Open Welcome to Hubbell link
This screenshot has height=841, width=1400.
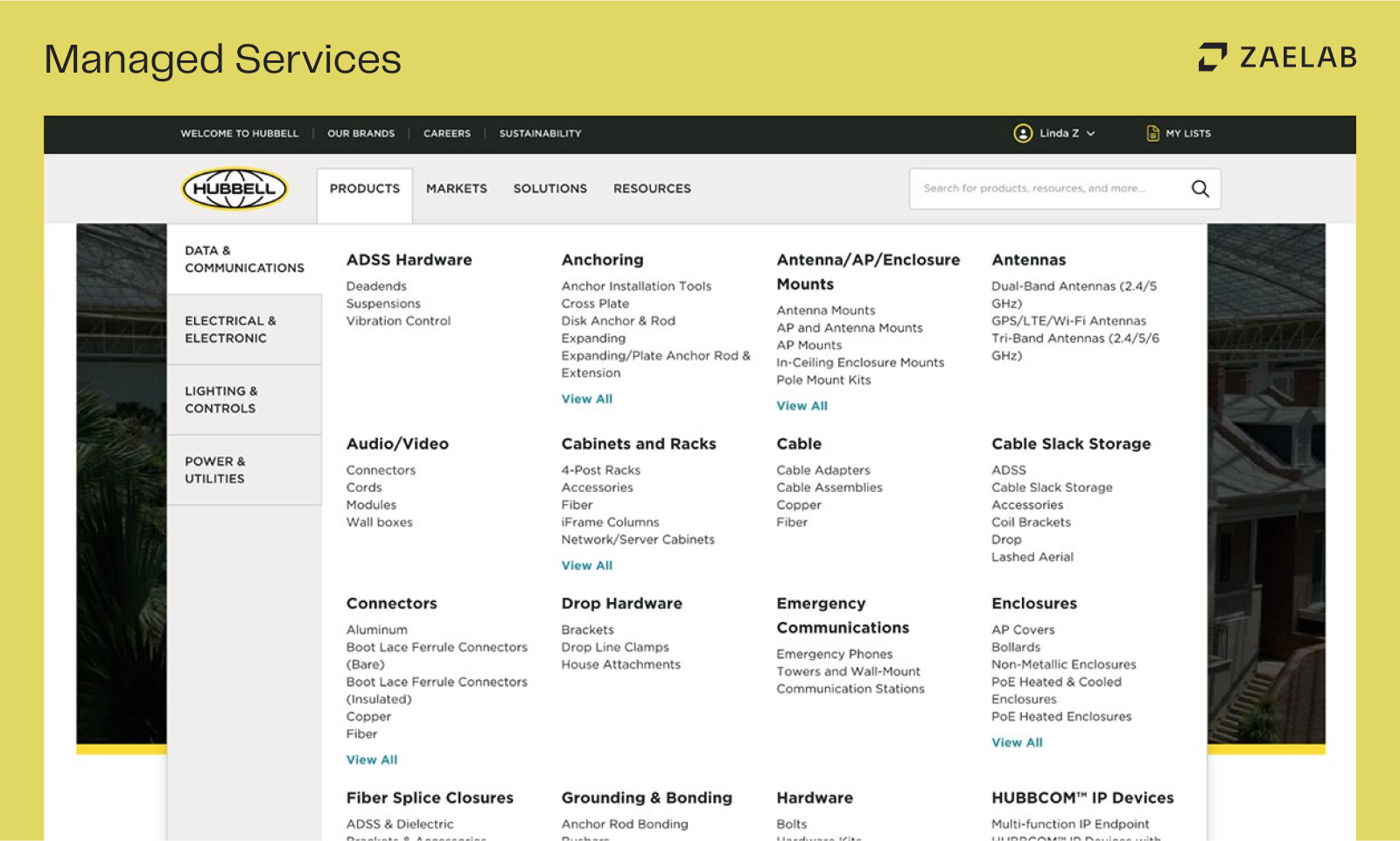point(240,134)
